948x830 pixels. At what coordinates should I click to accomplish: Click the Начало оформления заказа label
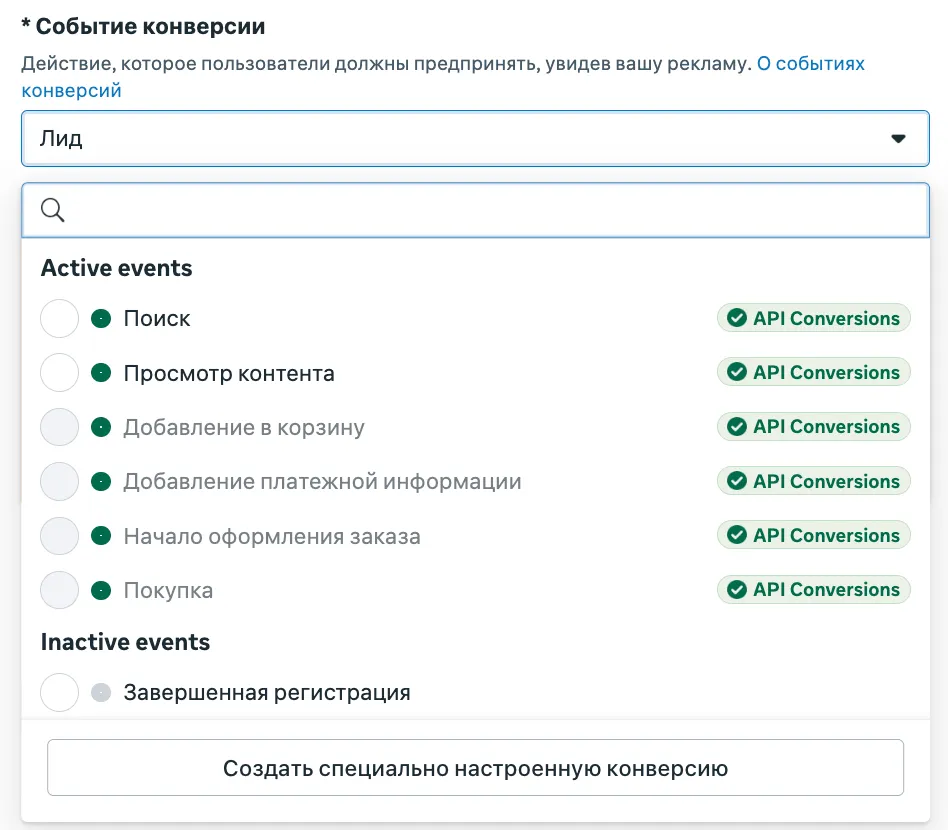[271, 536]
